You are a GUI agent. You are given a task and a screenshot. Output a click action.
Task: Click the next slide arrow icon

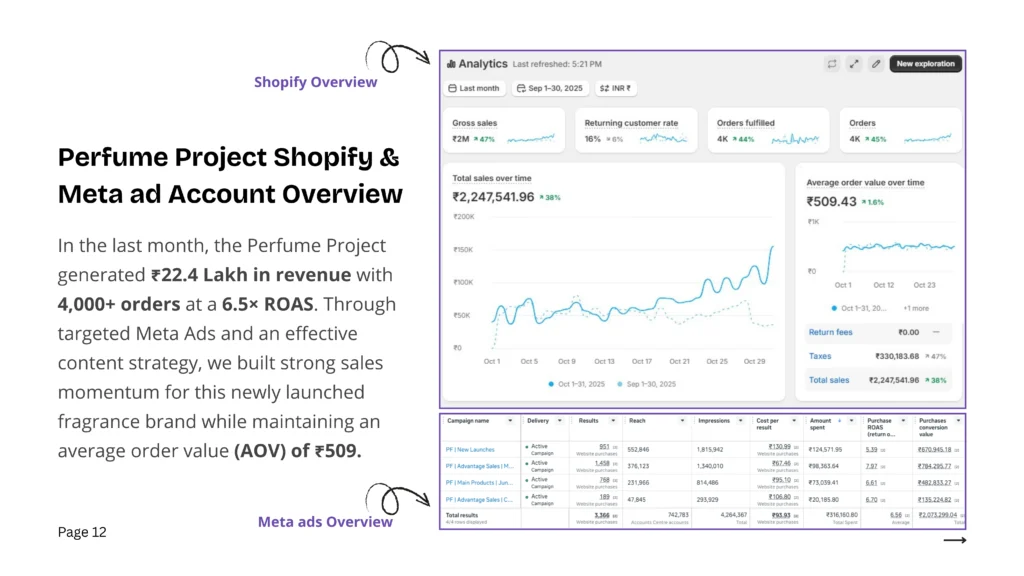pyautogui.click(x=955, y=540)
